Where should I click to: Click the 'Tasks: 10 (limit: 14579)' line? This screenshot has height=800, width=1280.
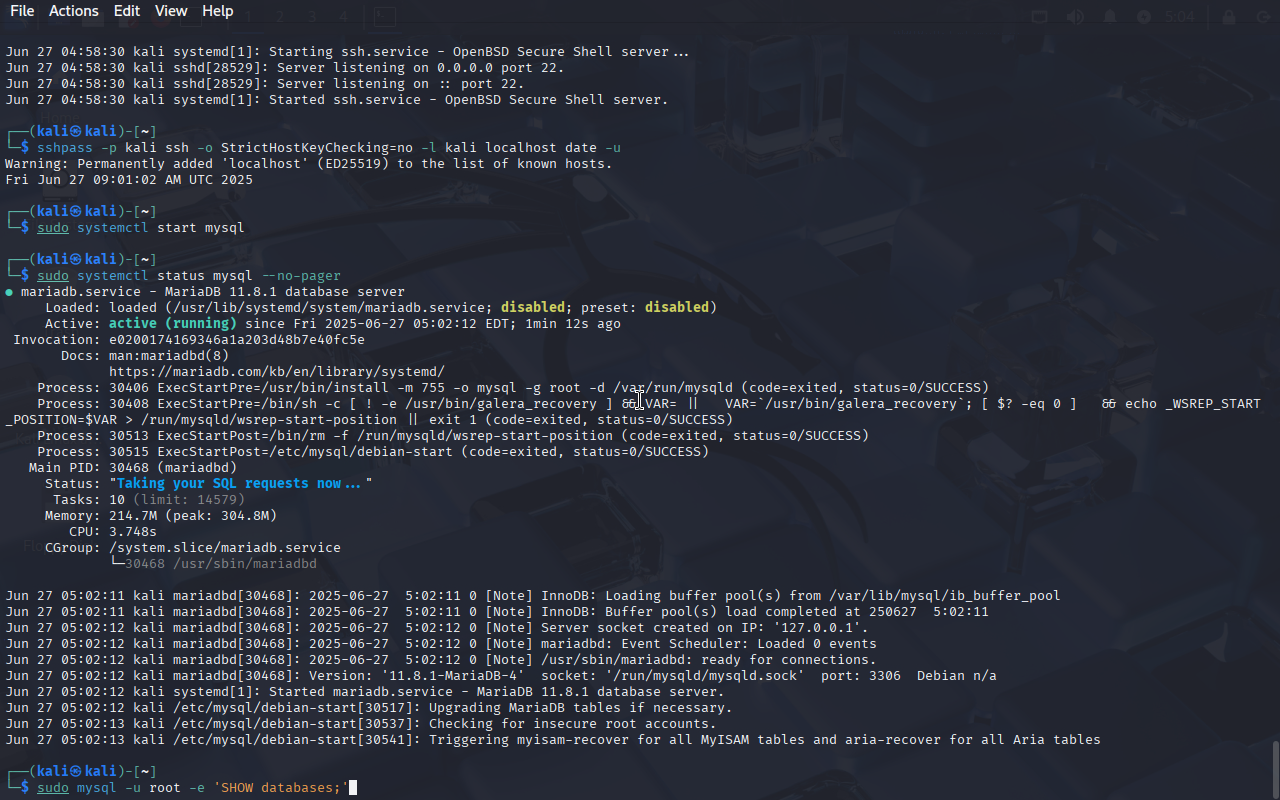pyautogui.click(x=149, y=500)
